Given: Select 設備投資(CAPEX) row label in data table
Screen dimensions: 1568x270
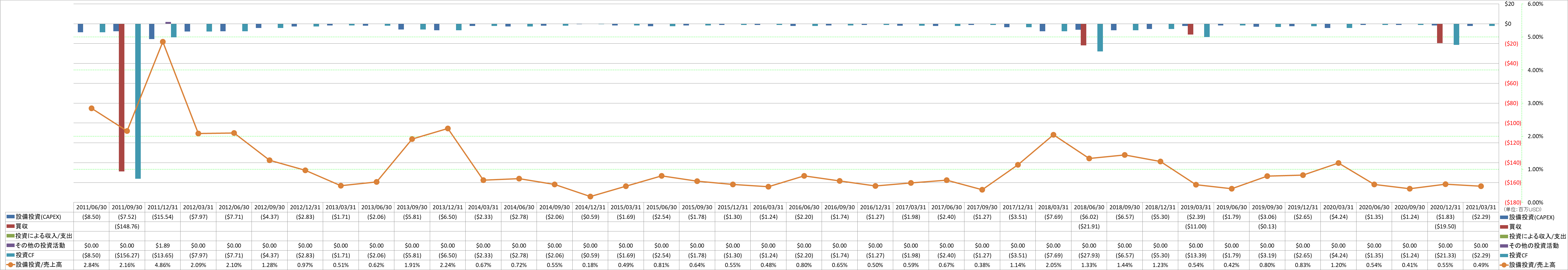Looking at the screenshot, I should click(x=38, y=217).
